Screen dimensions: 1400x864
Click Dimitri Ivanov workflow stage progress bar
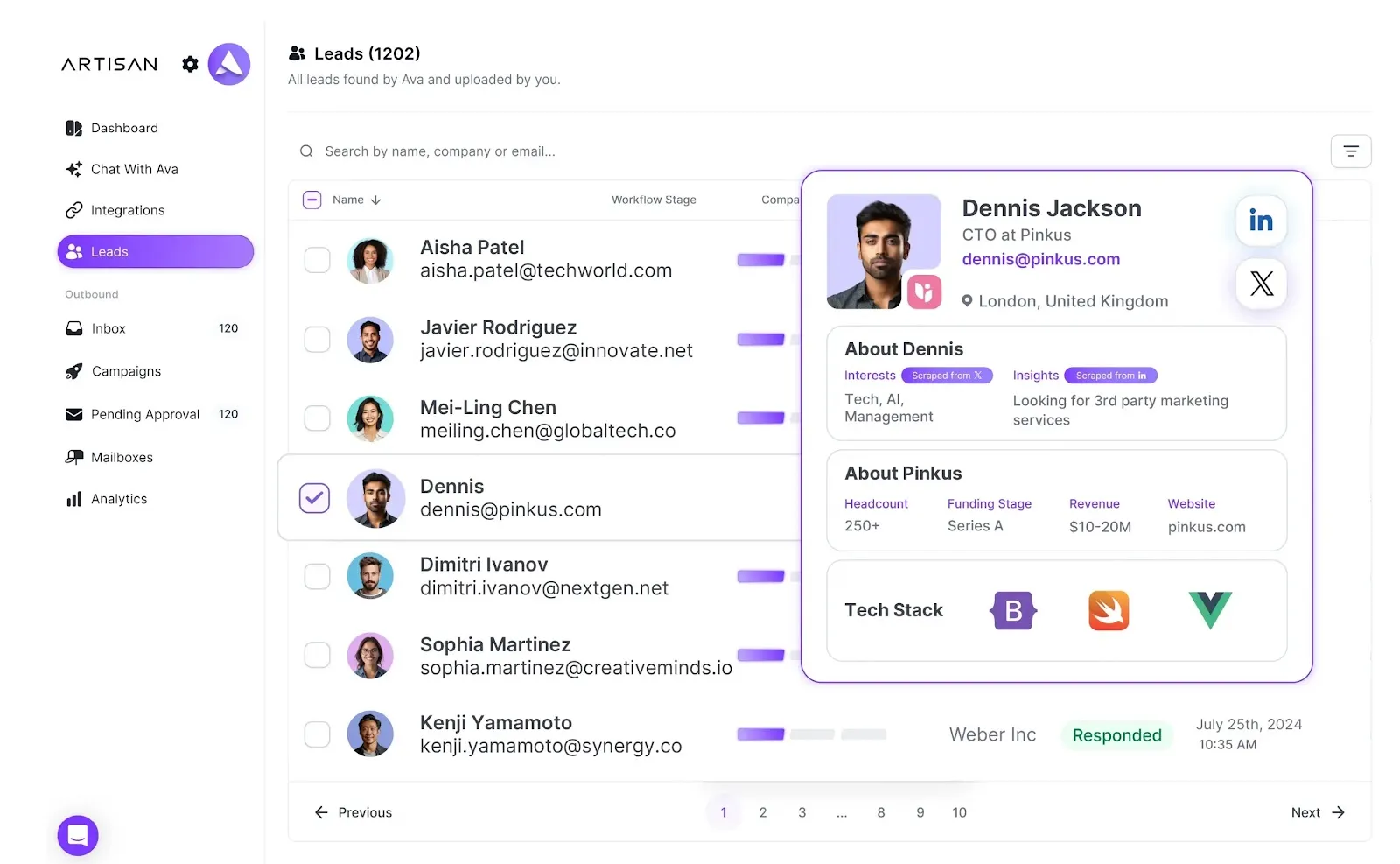point(768,576)
